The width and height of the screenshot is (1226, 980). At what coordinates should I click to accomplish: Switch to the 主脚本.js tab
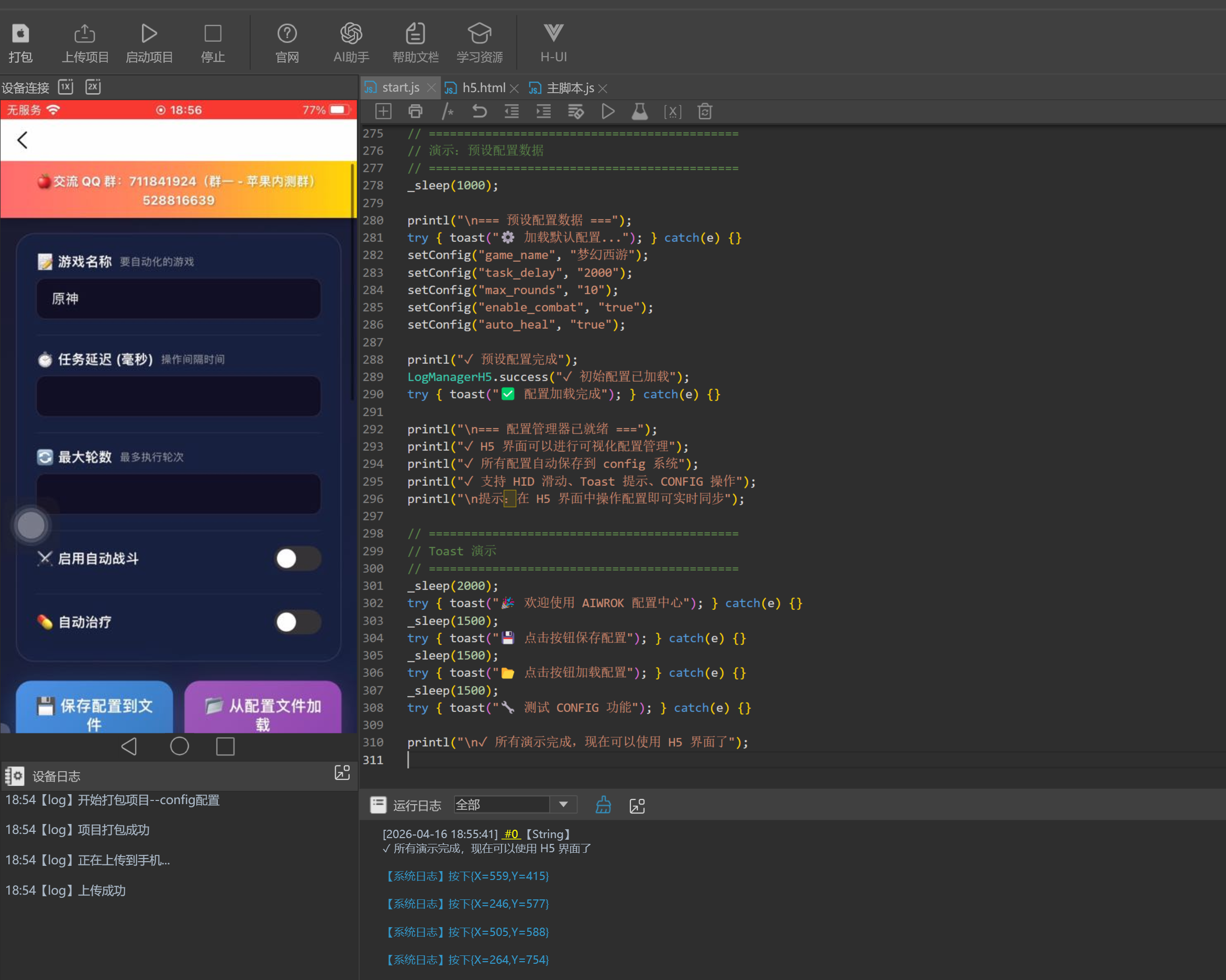point(569,88)
